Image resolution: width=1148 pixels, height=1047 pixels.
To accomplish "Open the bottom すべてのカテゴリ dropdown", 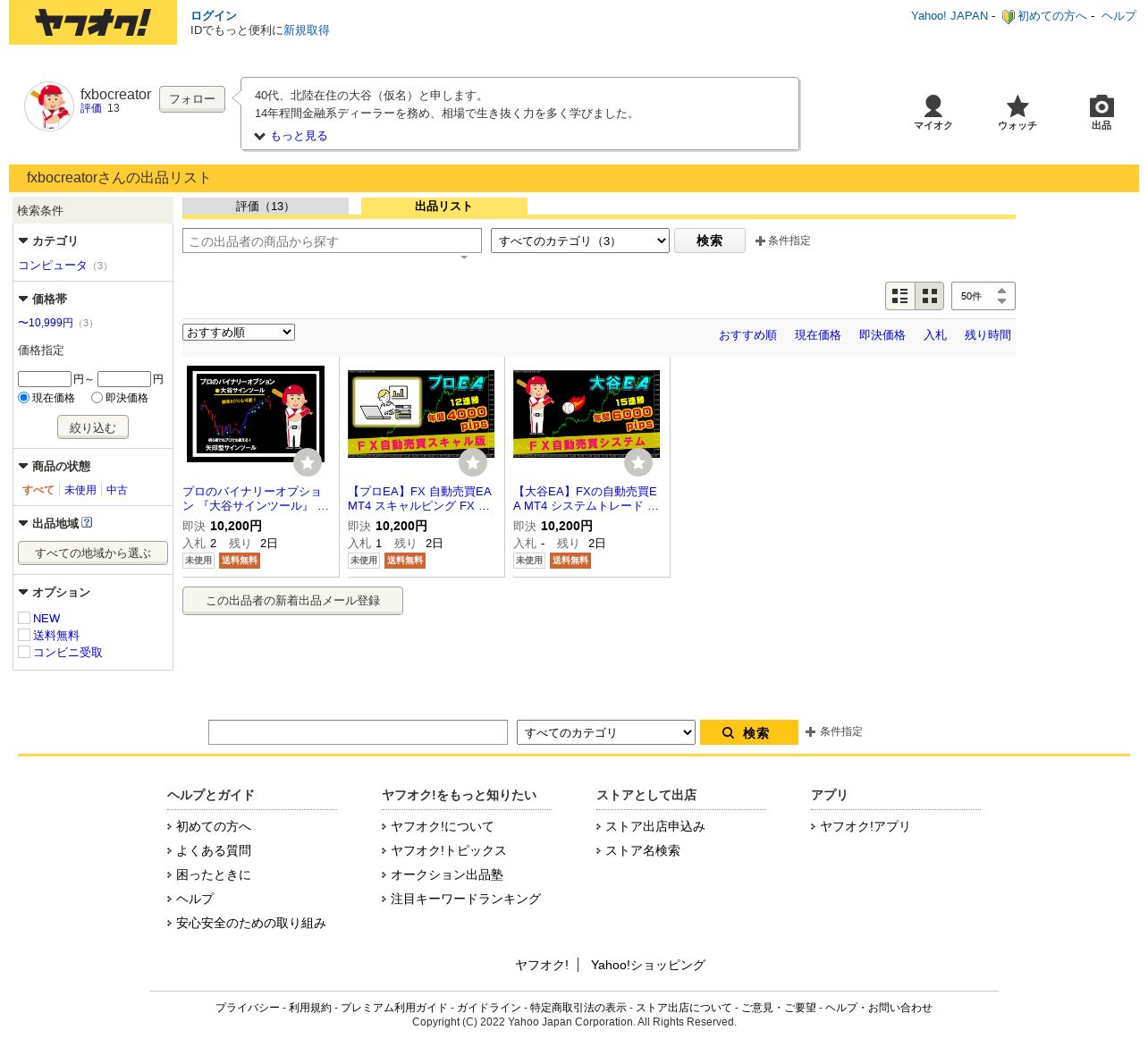I will click(606, 732).
